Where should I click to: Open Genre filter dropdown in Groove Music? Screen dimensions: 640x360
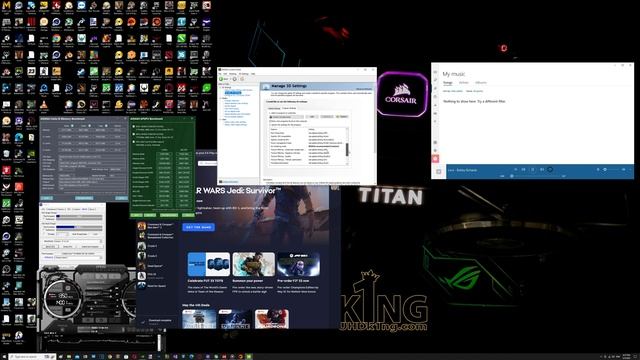pyautogui.click(x=474, y=91)
